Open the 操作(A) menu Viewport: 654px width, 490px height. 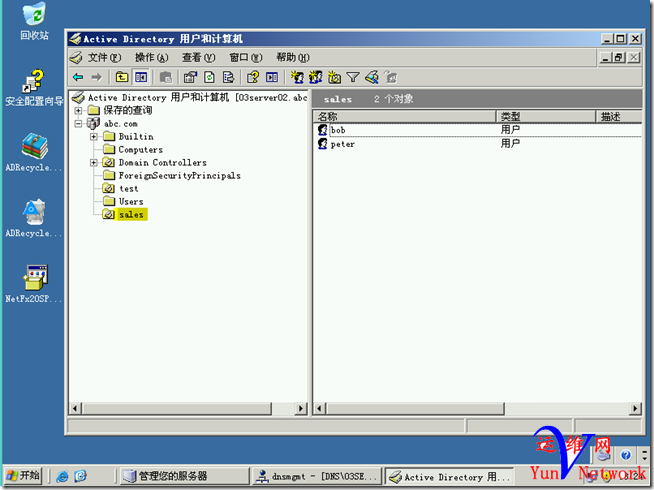[151, 58]
